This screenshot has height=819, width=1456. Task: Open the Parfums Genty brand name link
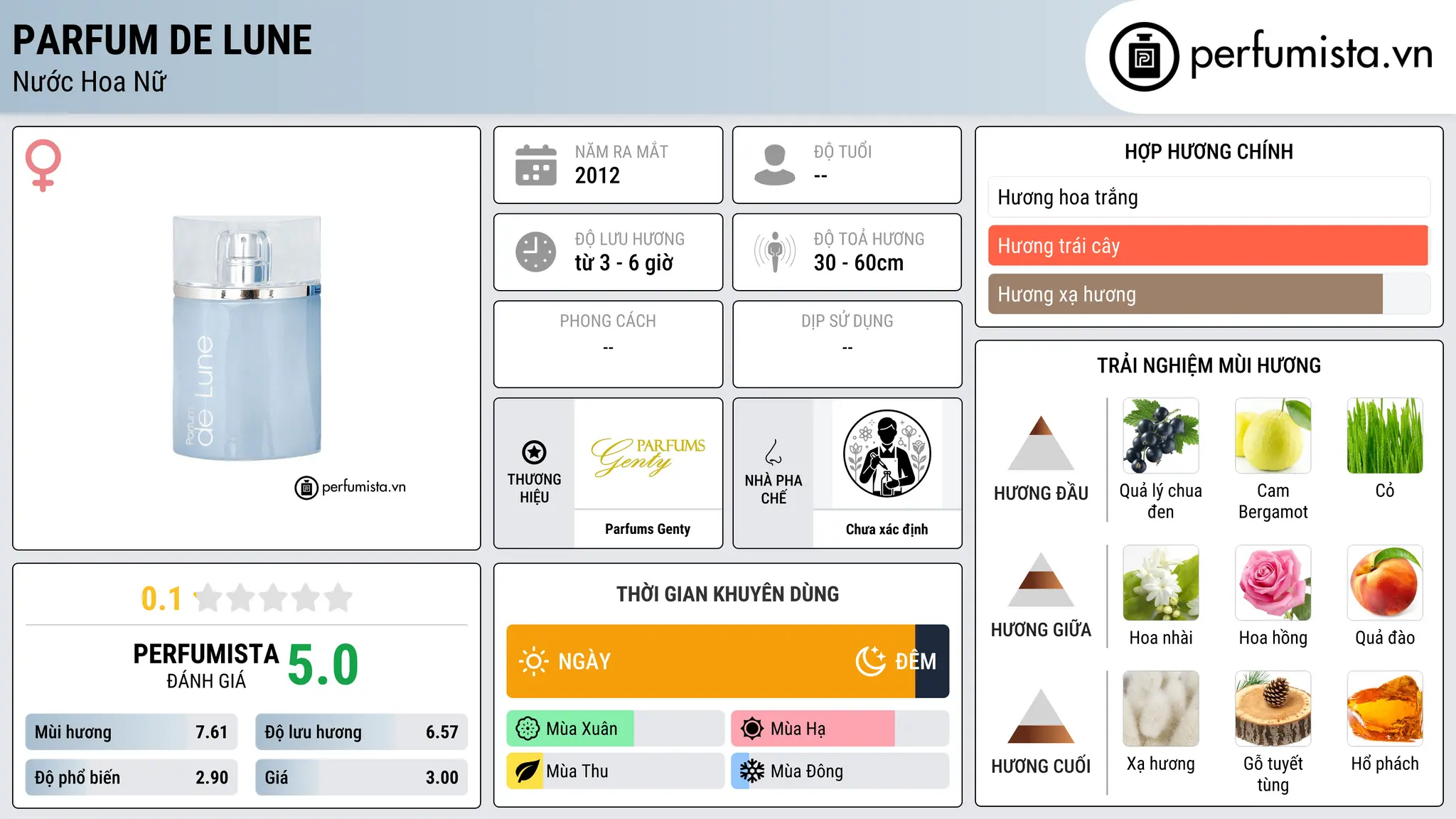pos(648,529)
